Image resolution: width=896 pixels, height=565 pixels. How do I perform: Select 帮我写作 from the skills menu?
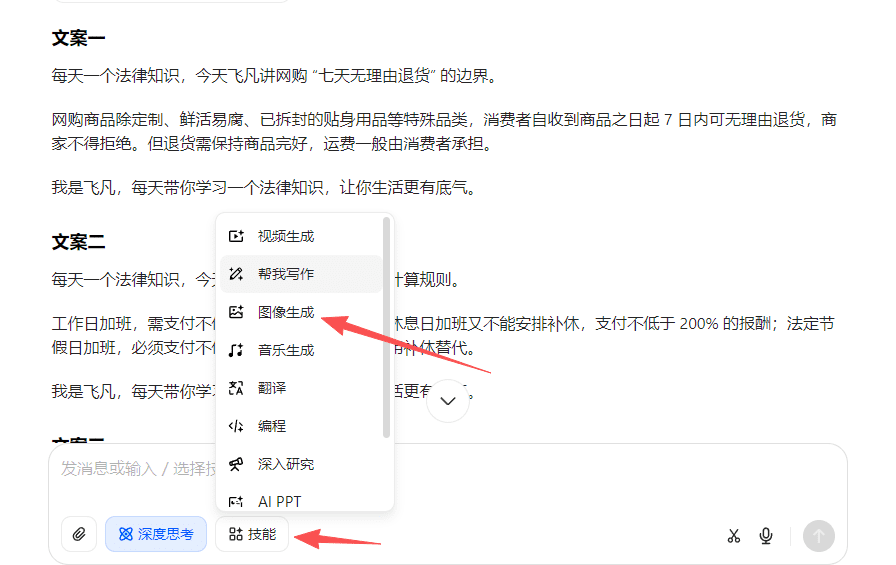tap(285, 274)
